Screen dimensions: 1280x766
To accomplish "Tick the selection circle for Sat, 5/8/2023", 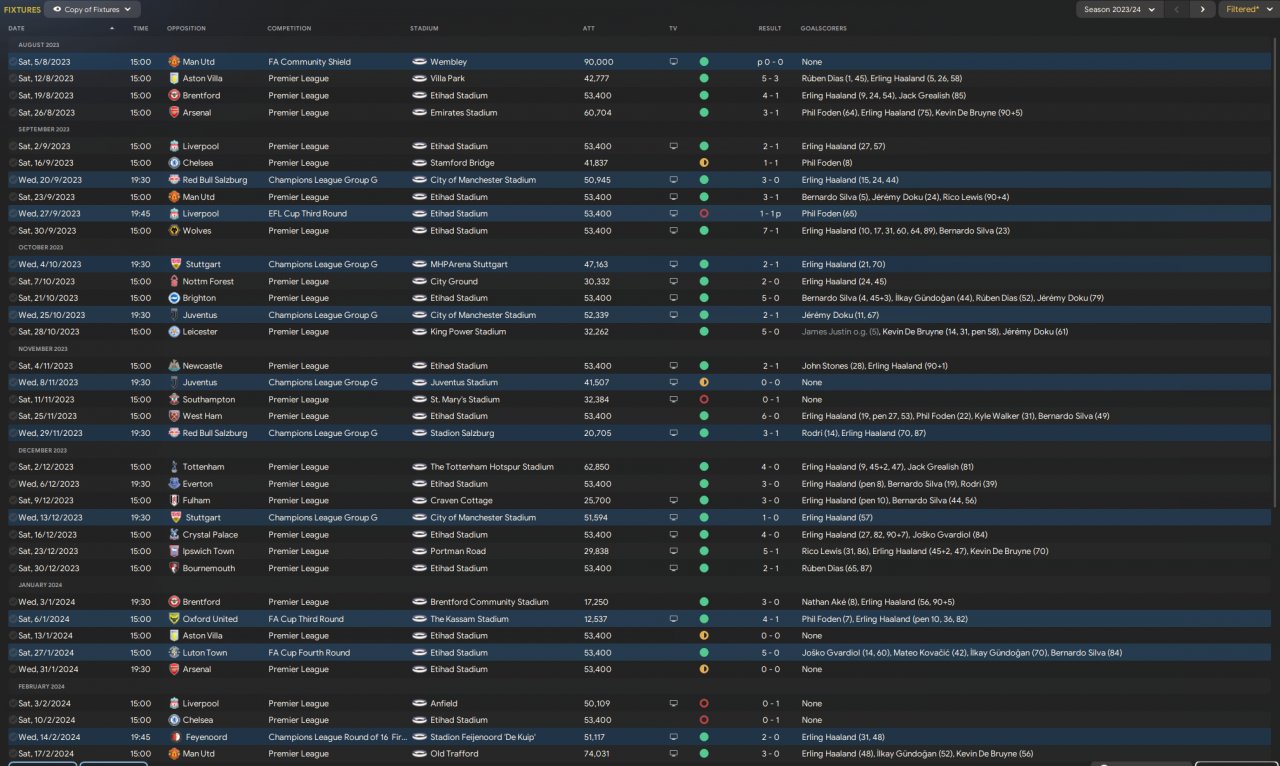I will tap(13, 62).
